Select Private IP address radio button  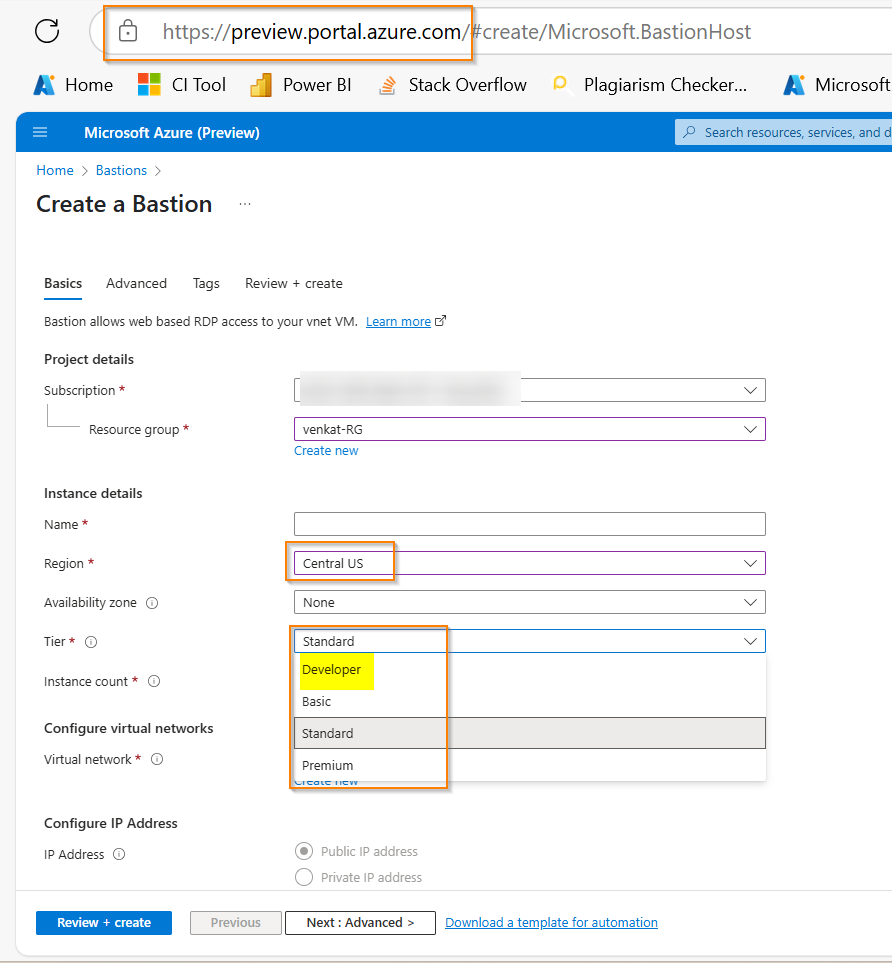[303, 877]
